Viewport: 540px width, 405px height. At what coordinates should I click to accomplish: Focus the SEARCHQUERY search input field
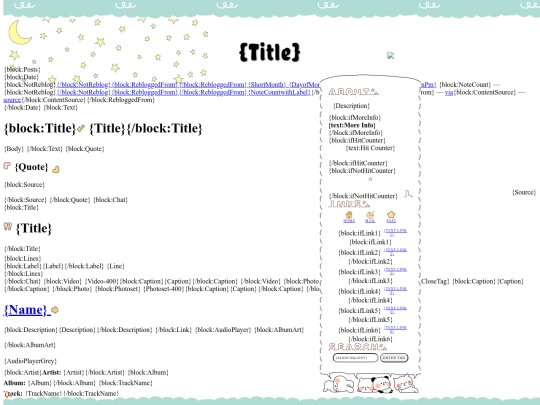coord(355,358)
